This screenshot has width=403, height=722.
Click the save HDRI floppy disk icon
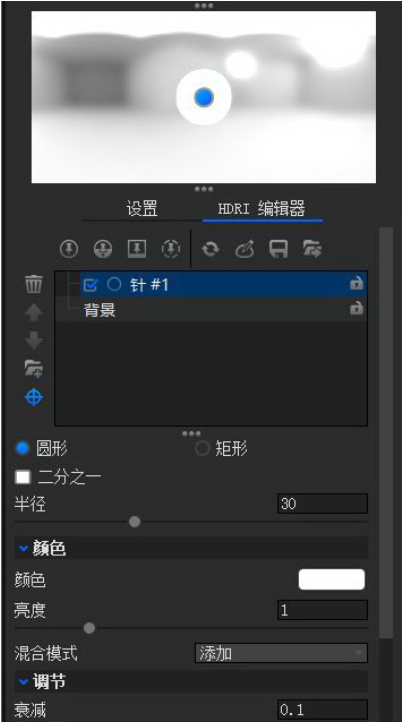coord(279,249)
